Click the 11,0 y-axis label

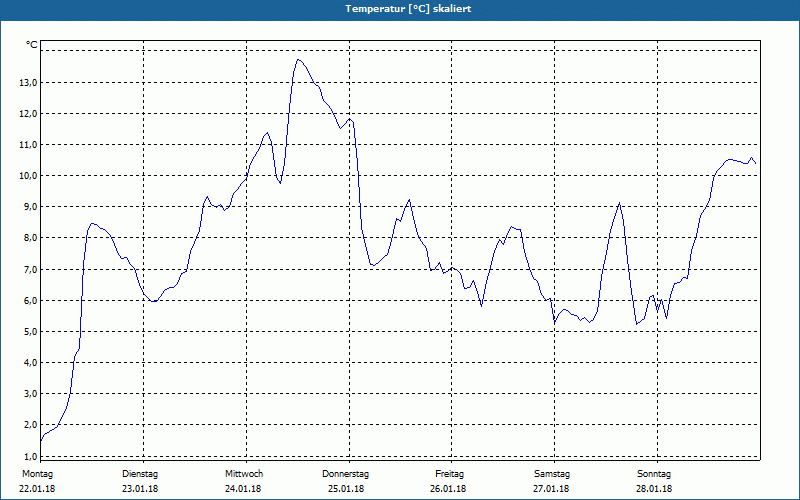(x=28, y=145)
